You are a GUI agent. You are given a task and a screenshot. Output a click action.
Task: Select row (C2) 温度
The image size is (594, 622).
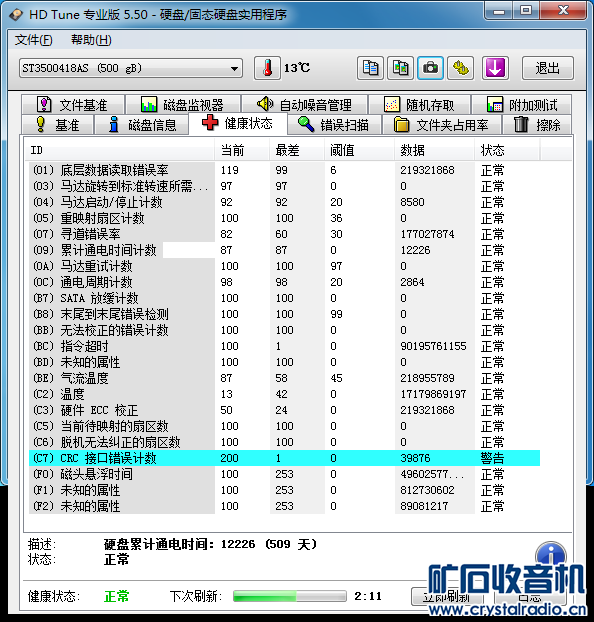pos(284,394)
